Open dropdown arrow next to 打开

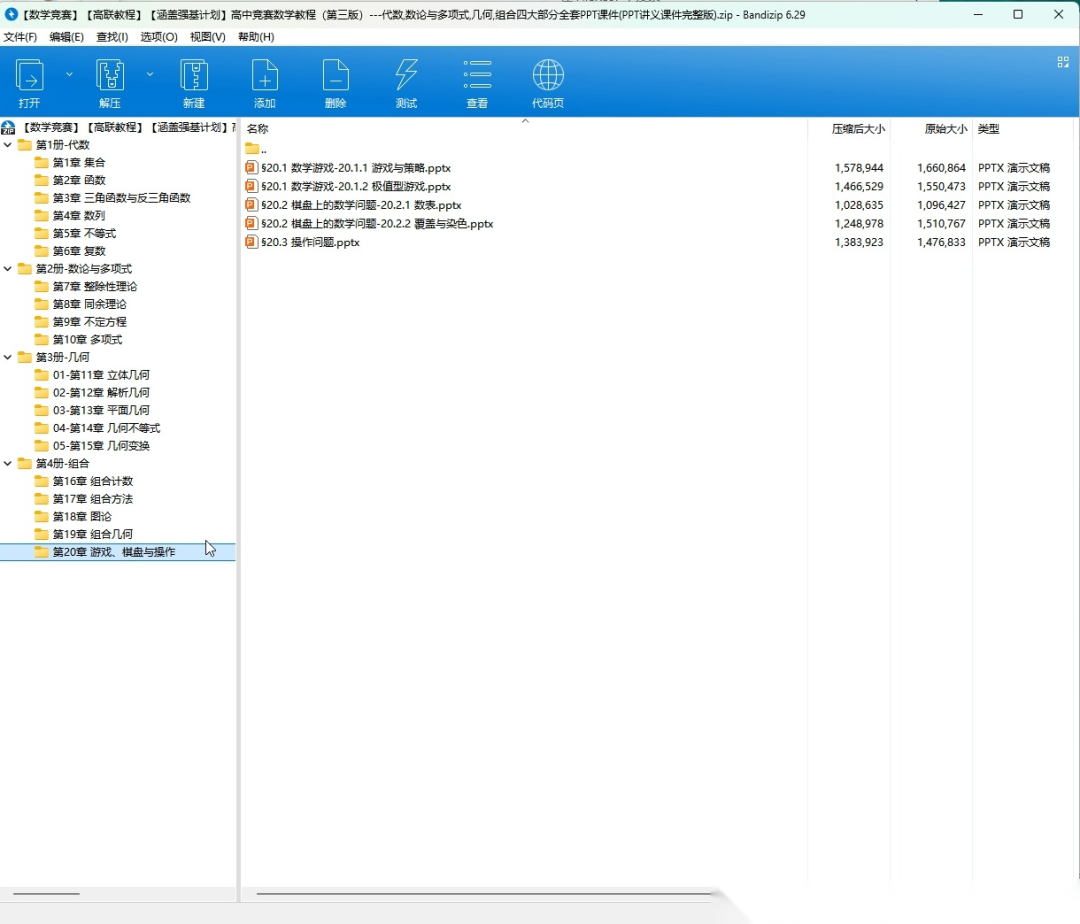click(69, 74)
